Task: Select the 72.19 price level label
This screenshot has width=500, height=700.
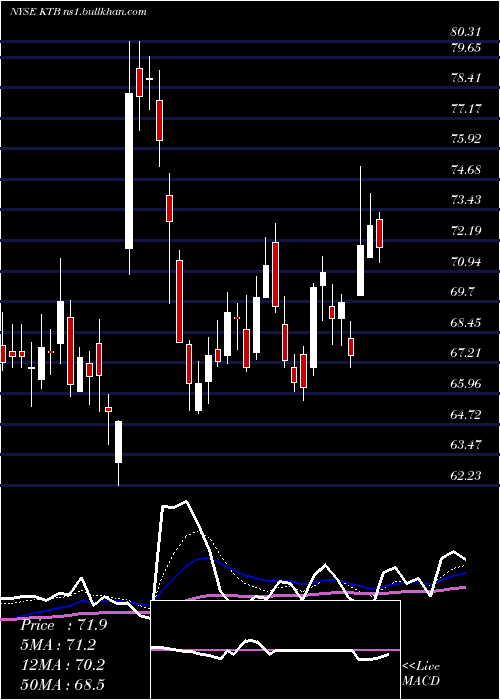Action: (x=466, y=231)
